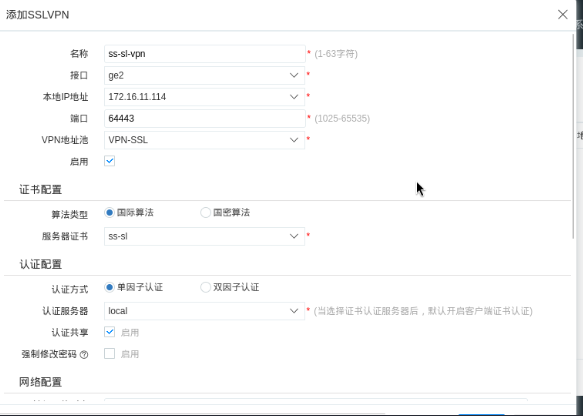Expand the 接口 ge2 dropdown arrow
The width and height of the screenshot is (583, 416).
[294, 75]
